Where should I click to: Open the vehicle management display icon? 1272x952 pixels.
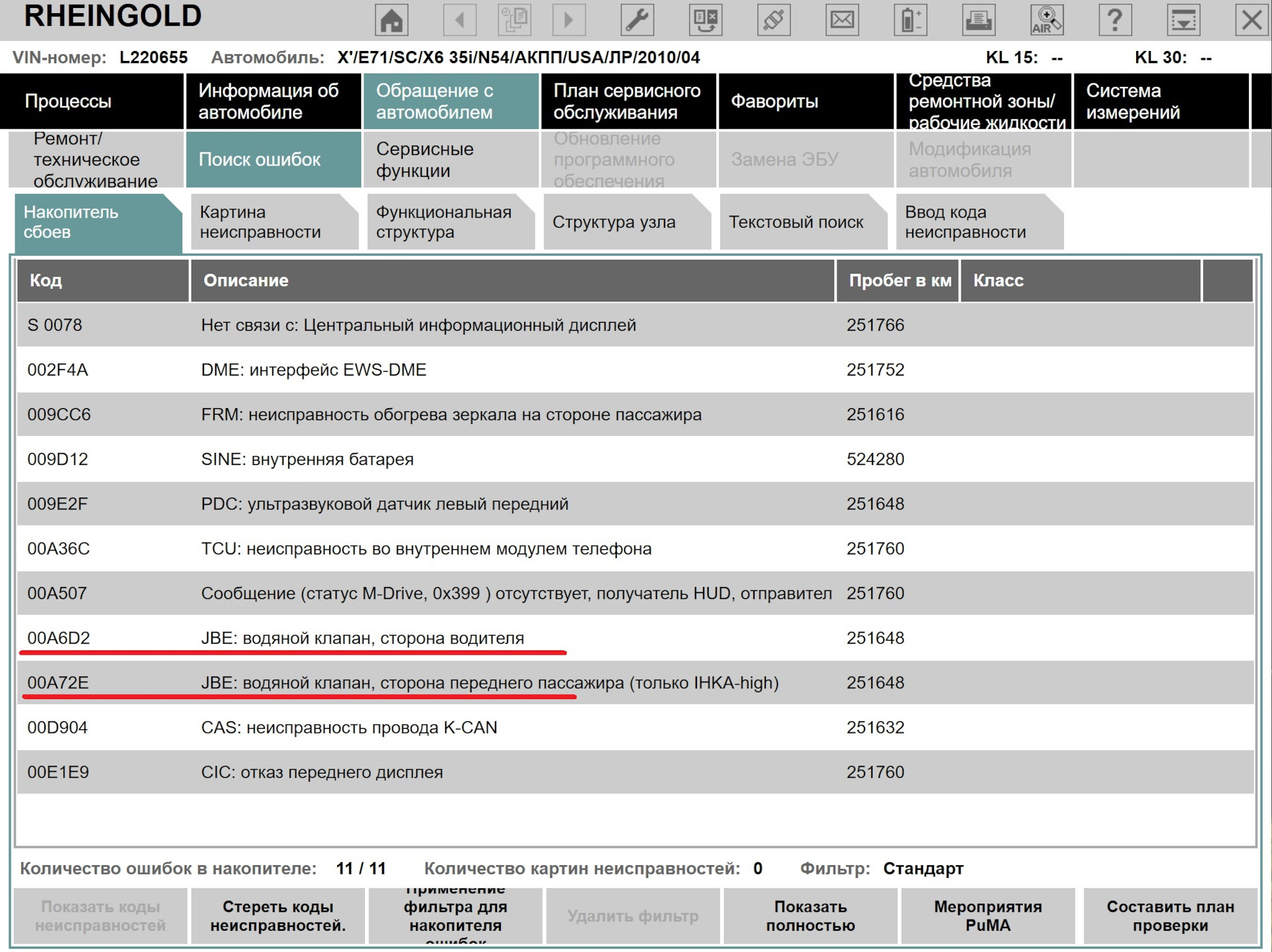pyautogui.click(x=706, y=20)
